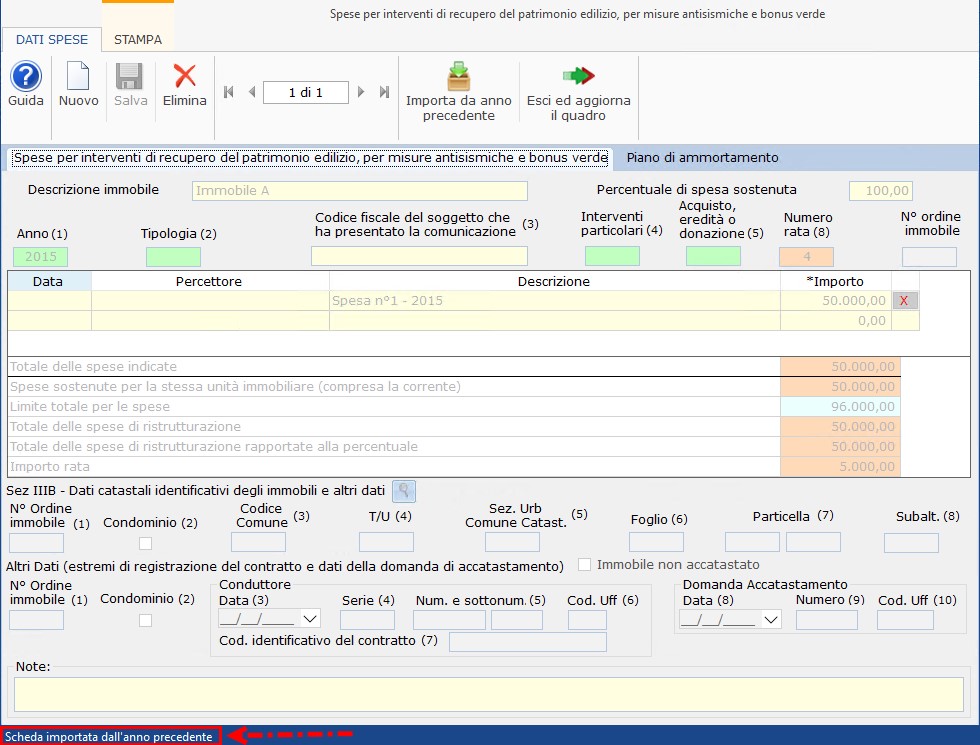The width and height of the screenshot is (980, 745).
Task: Open the Conduttore Data dropdown
Action: (x=310, y=619)
